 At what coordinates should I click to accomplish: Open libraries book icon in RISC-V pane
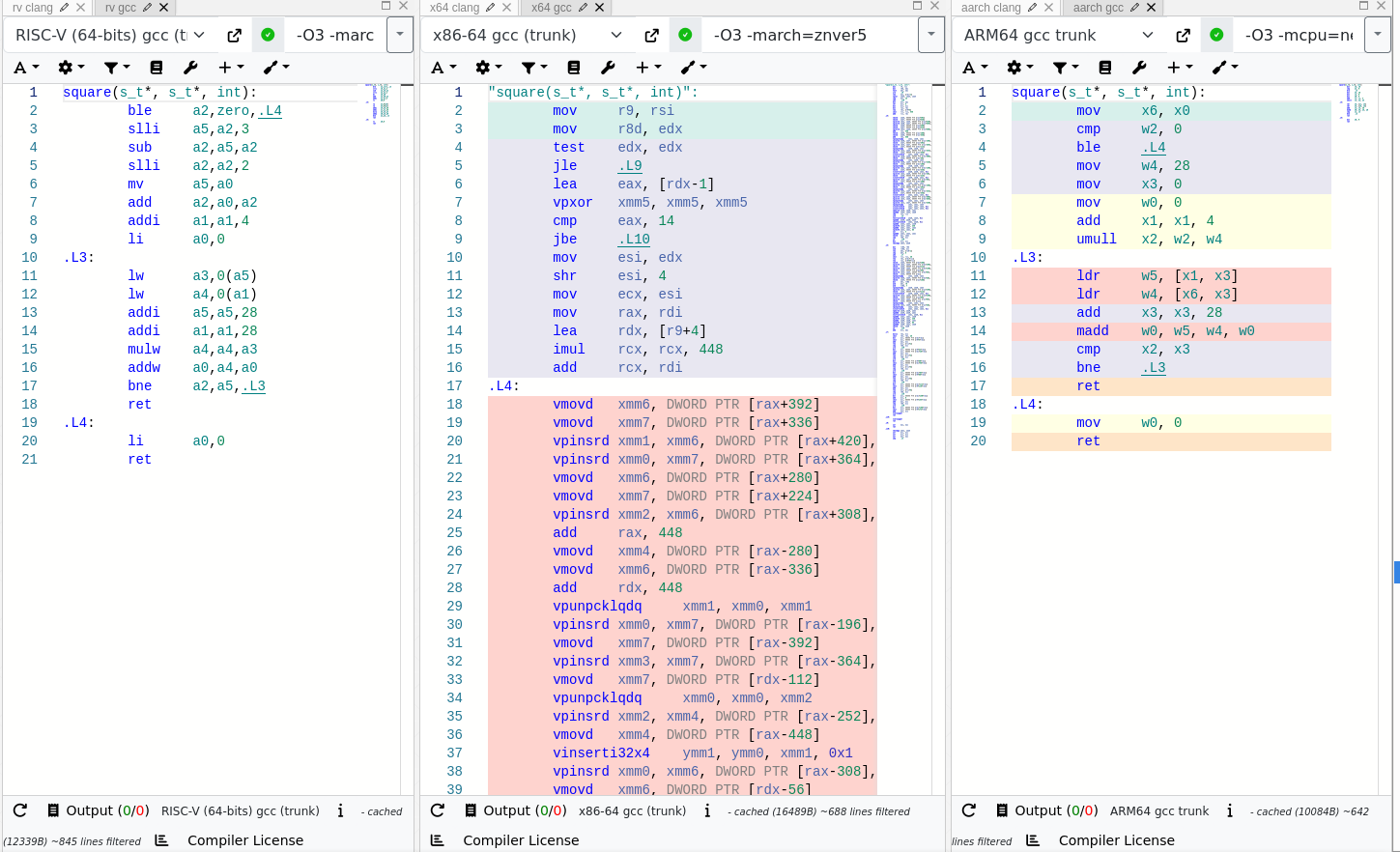click(157, 68)
